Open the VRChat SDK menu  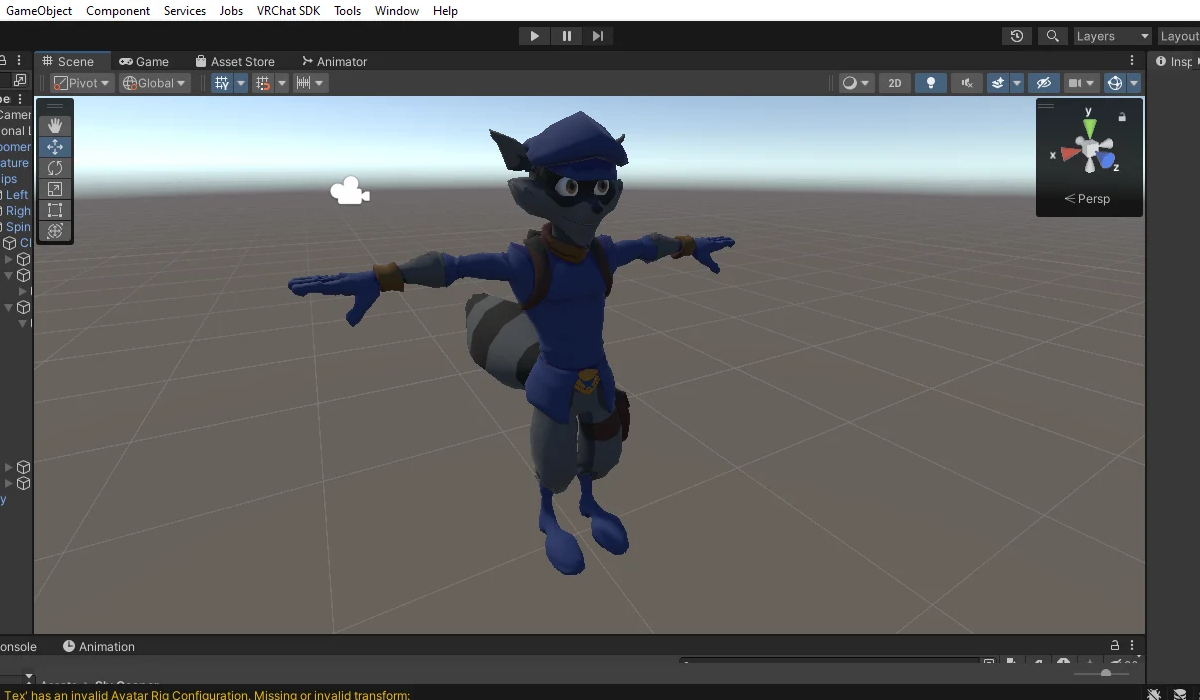point(288,11)
